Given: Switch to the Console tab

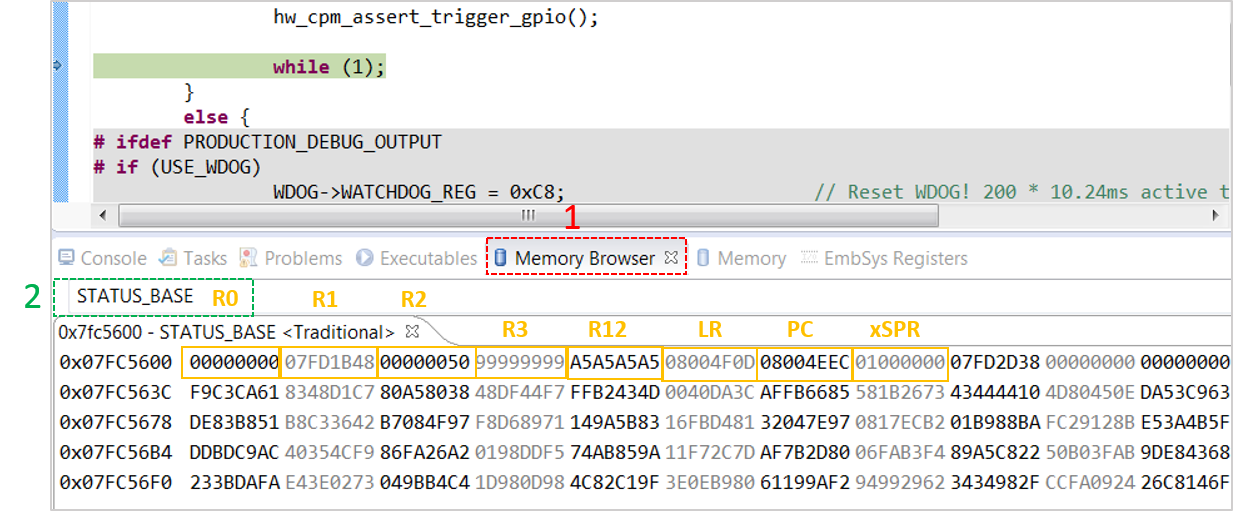Looking at the screenshot, I should coord(103,258).
